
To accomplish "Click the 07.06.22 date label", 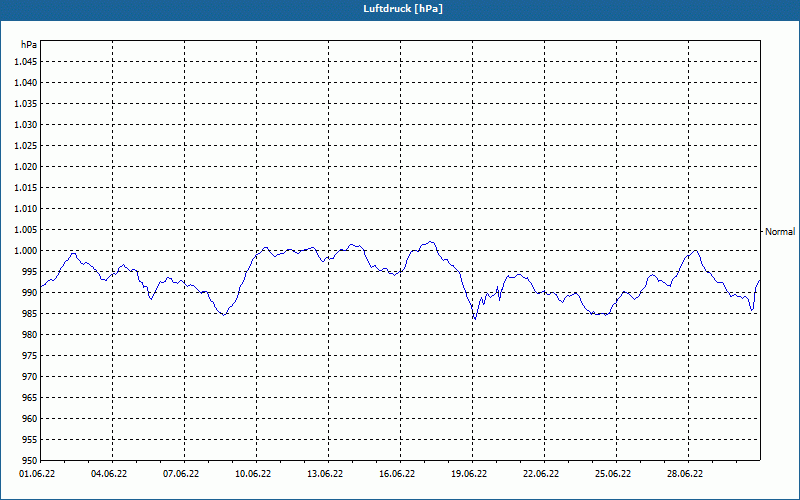I will (x=181, y=474).
